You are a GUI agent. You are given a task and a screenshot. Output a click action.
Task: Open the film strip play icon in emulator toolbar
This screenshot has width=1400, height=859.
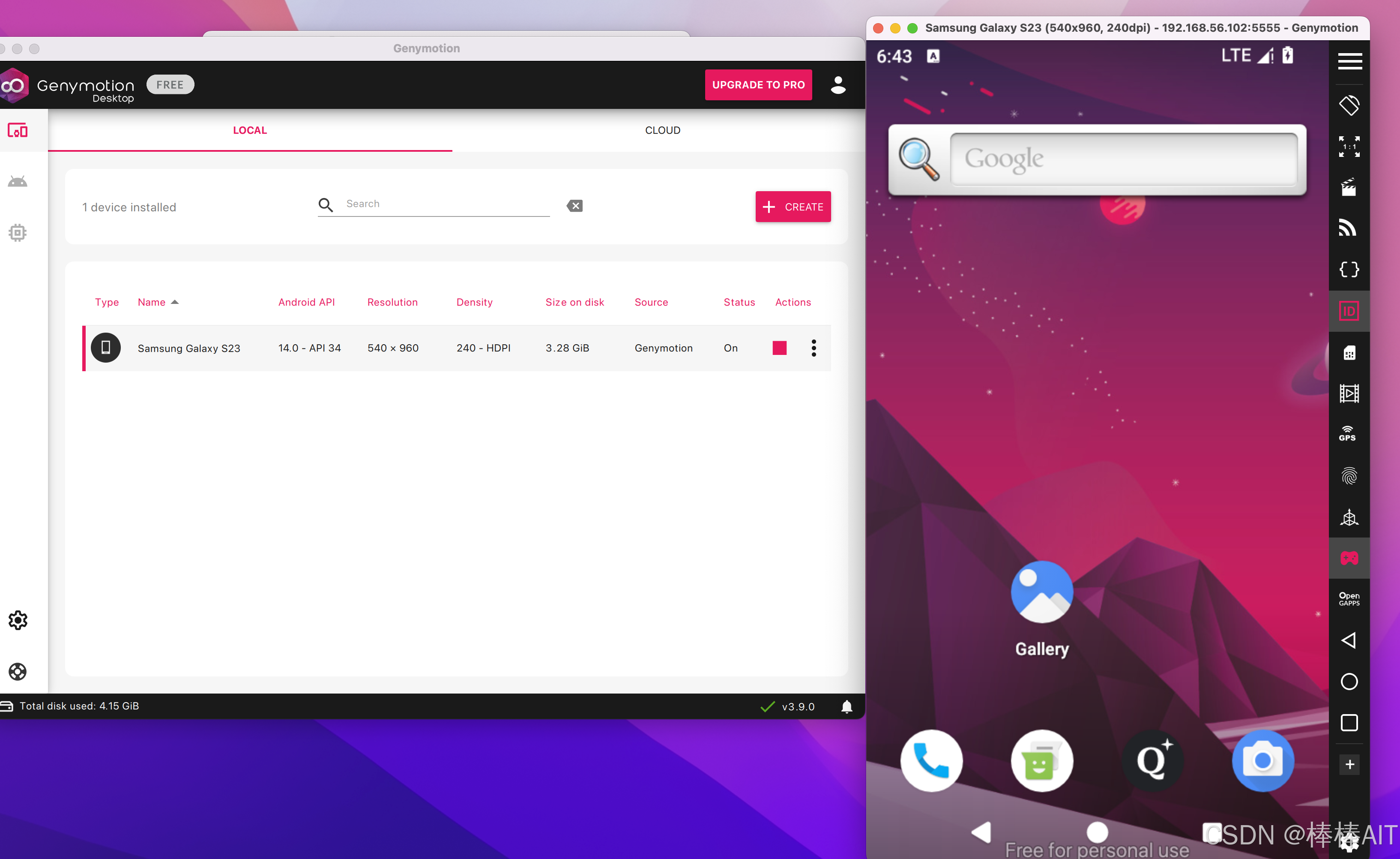1349,393
